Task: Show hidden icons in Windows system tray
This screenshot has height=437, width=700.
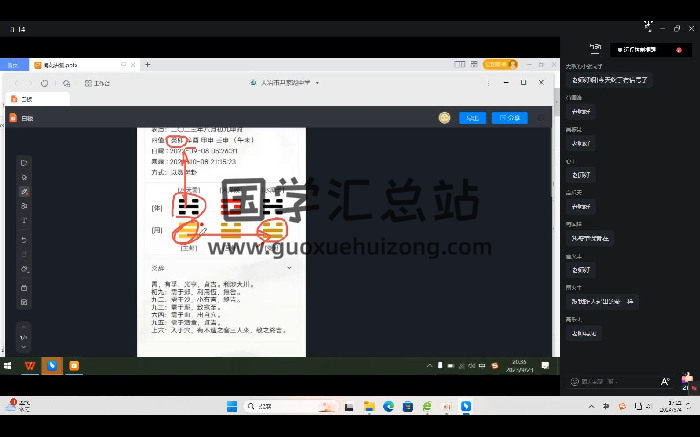Action: pyautogui.click(x=591, y=406)
